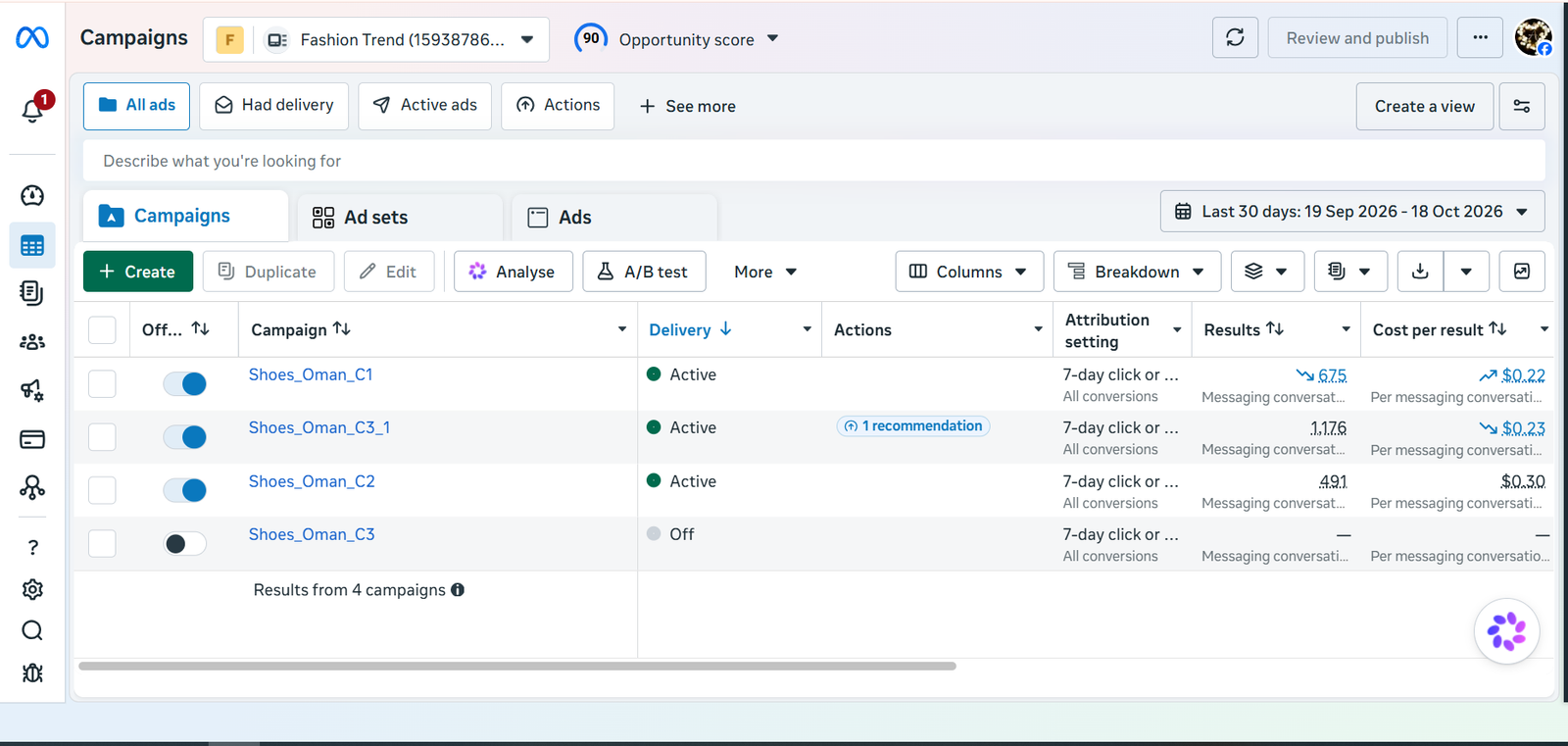Turn on the Shoes_Oman_C3 campaign toggle
The image size is (1568, 746).
[184, 543]
